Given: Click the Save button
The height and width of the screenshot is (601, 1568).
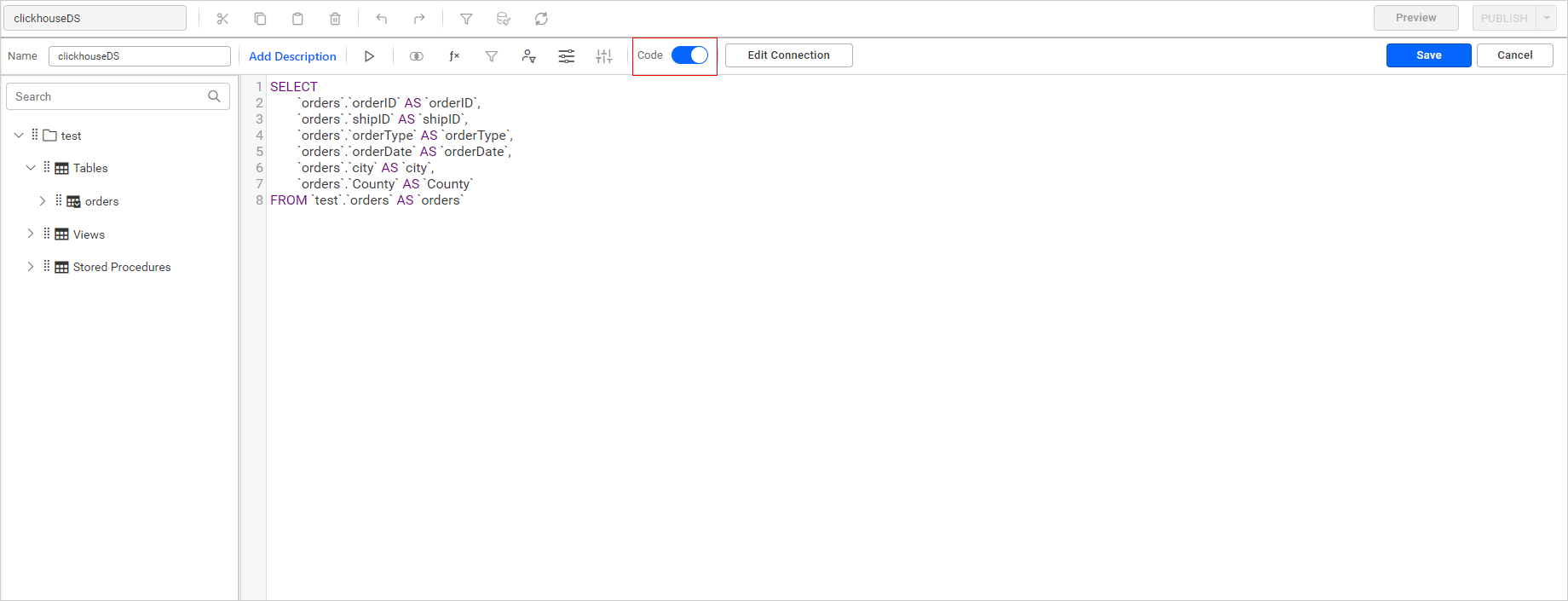Looking at the screenshot, I should [x=1429, y=55].
